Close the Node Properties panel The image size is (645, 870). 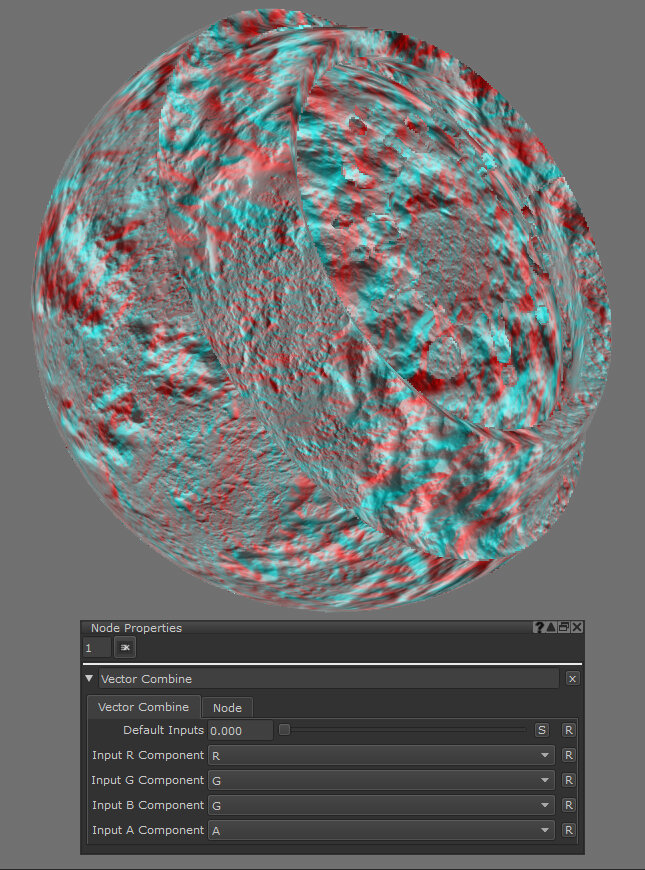pyautogui.click(x=577, y=628)
